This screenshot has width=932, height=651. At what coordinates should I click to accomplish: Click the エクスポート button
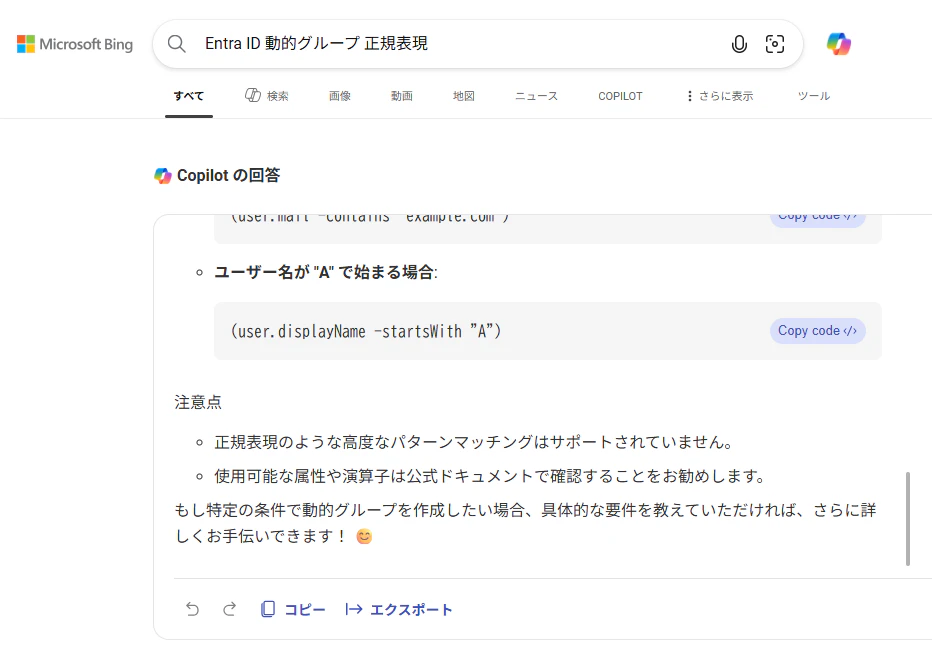coord(399,609)
